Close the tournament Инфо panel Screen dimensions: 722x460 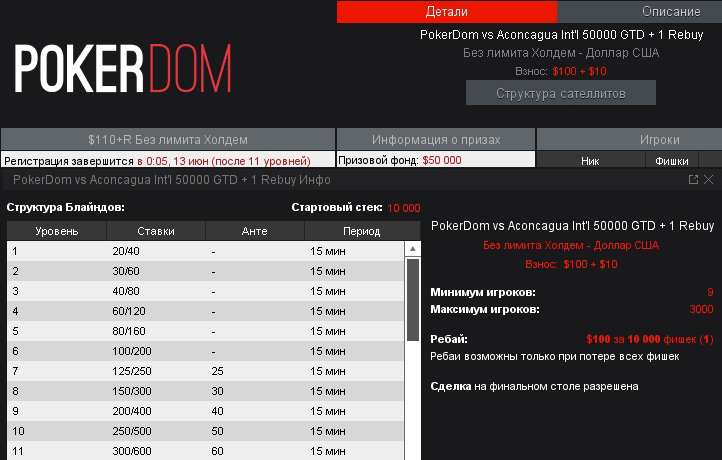[709, 180]
